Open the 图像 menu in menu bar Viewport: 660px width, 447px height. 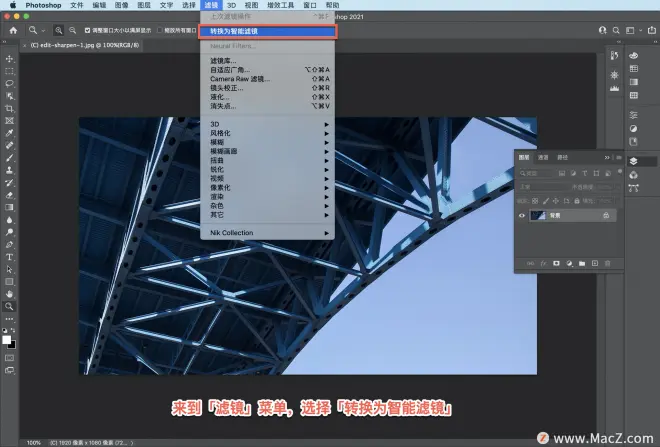pos(122,5)
